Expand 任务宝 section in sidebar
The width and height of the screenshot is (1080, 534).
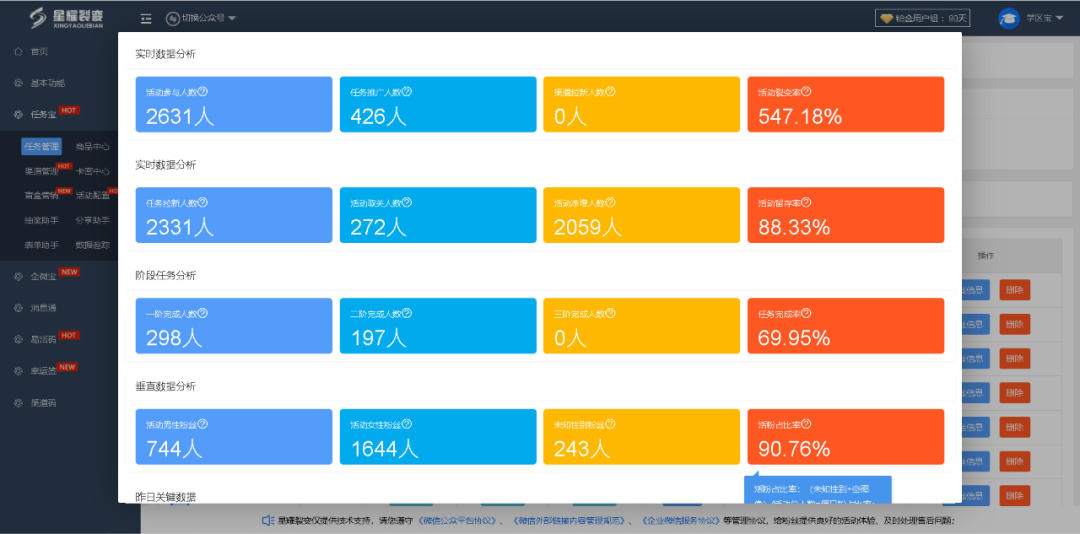coord(43,114)
